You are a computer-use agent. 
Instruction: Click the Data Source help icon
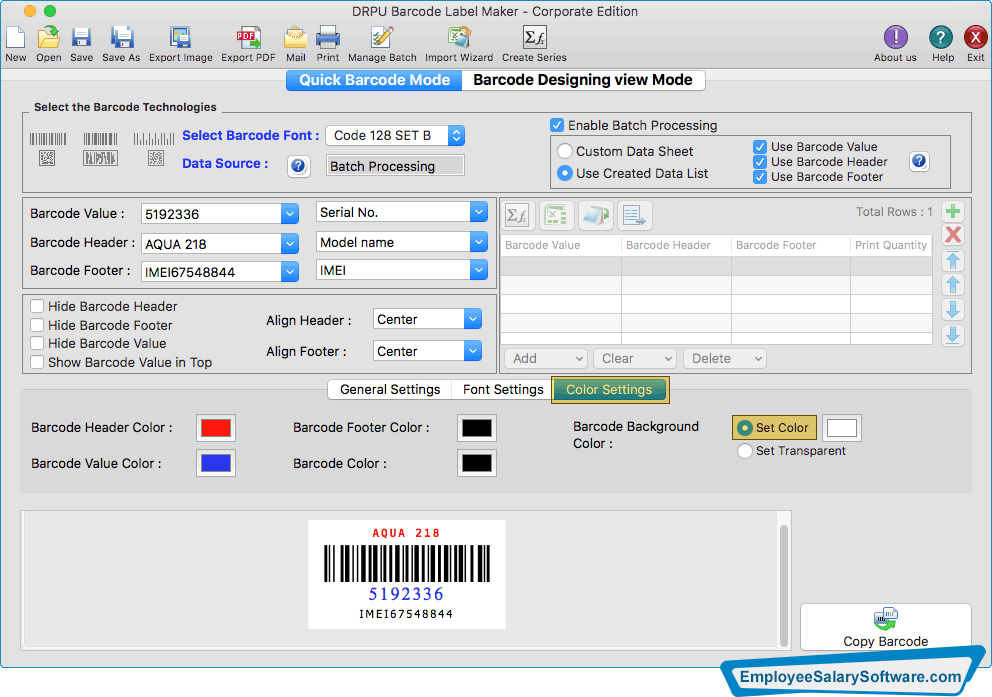[x=298, y=166]
